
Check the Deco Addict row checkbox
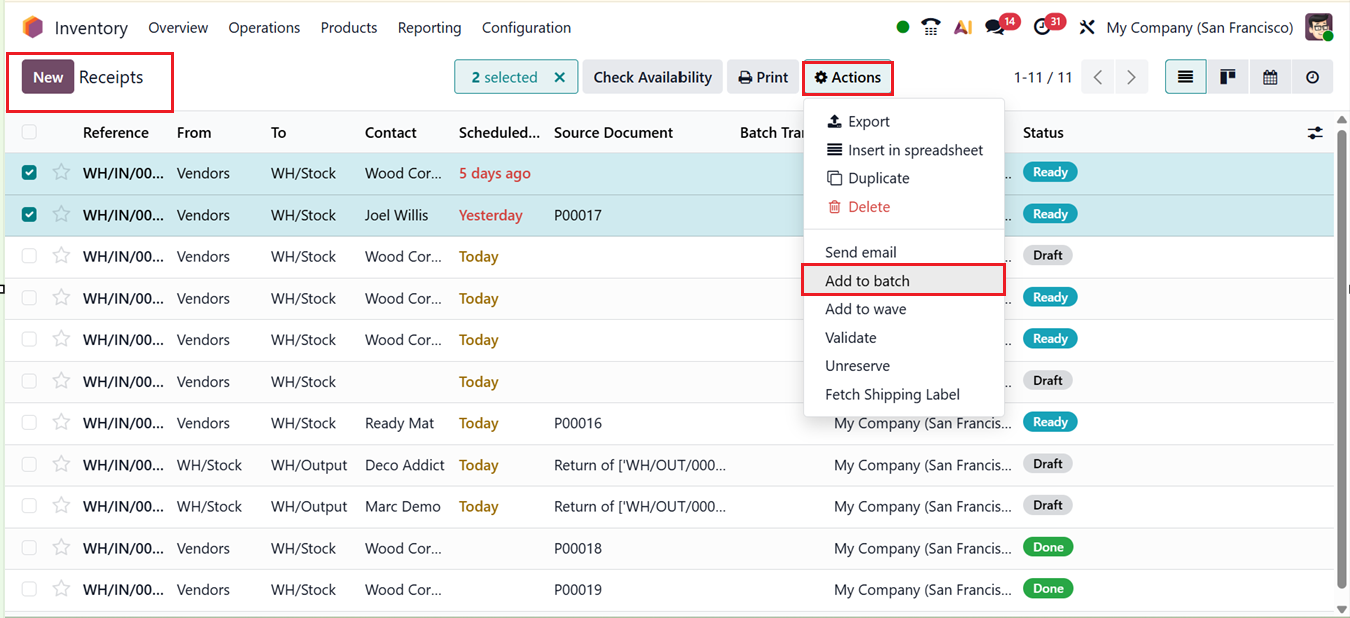point(29,464)
